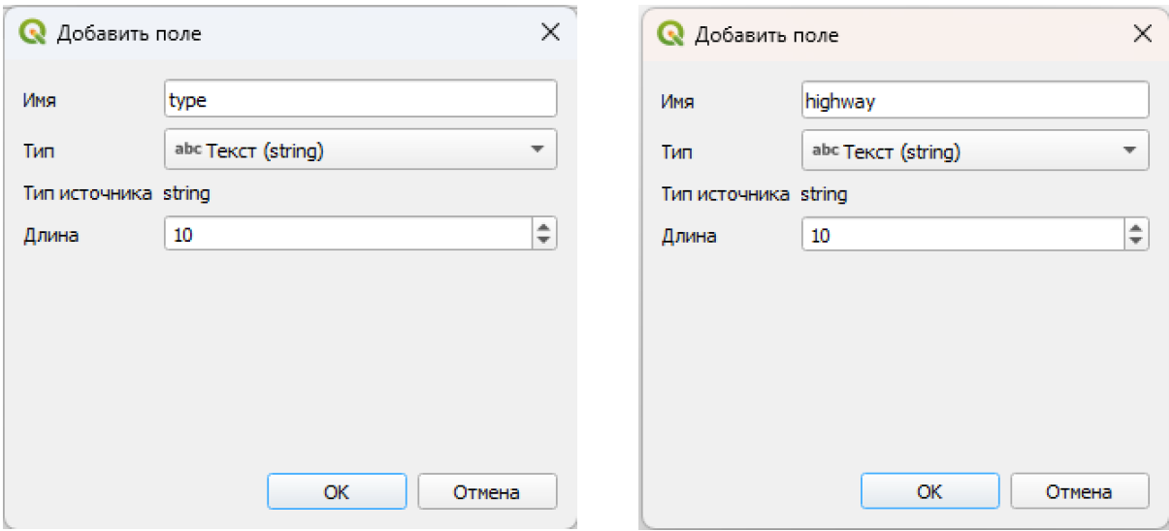Increase the length value in the 'highway' dialog

pyautogui.click(x=1135, y=230)
